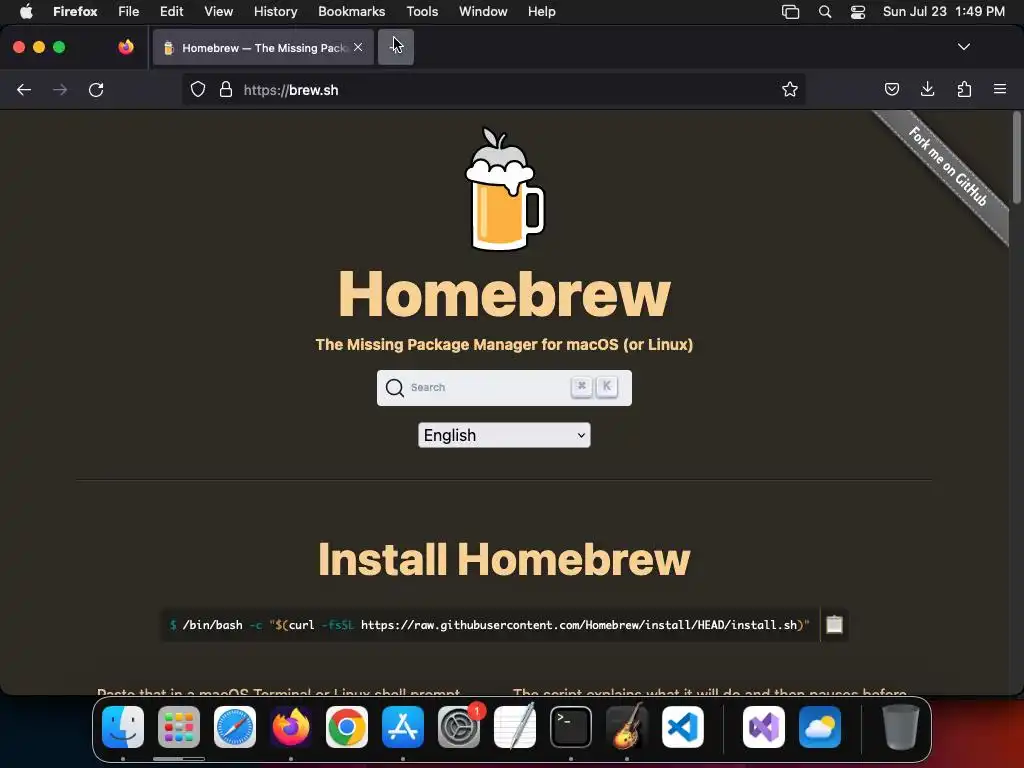Screen dimensions: 1024x768
Task: Open Finder in the Dock
Action: click(123, 727)
